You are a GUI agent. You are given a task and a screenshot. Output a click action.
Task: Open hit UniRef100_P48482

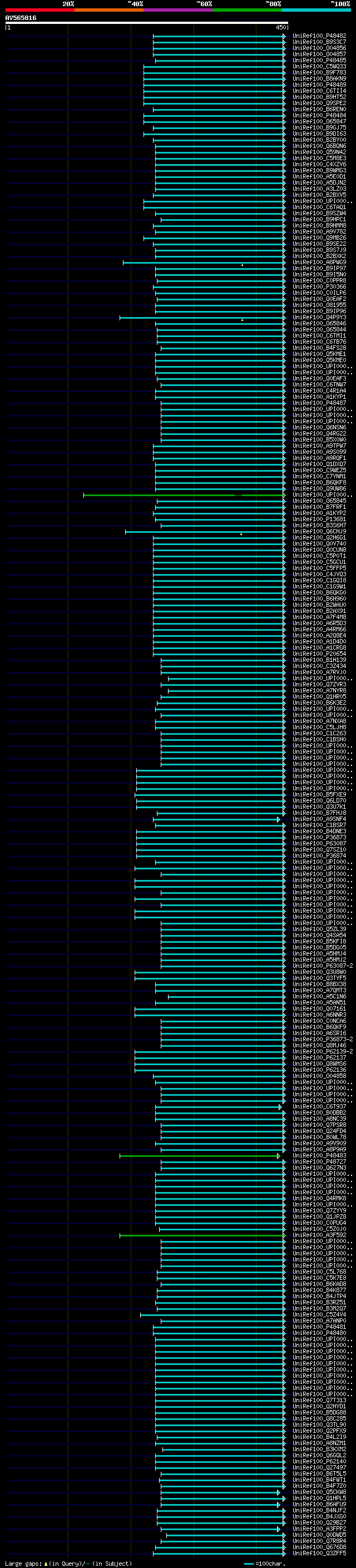pyautogui.click(x=319, y=36)
